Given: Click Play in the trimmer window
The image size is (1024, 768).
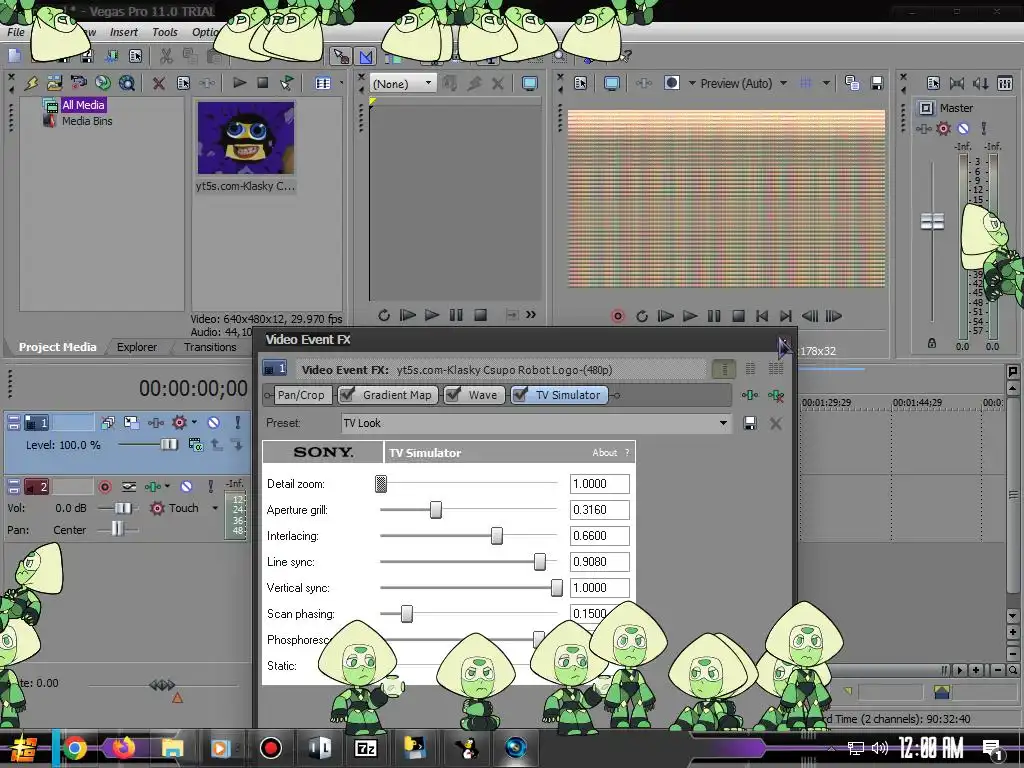Looking at the screenshot, I should pyautogui.click(x=432, y=315).
